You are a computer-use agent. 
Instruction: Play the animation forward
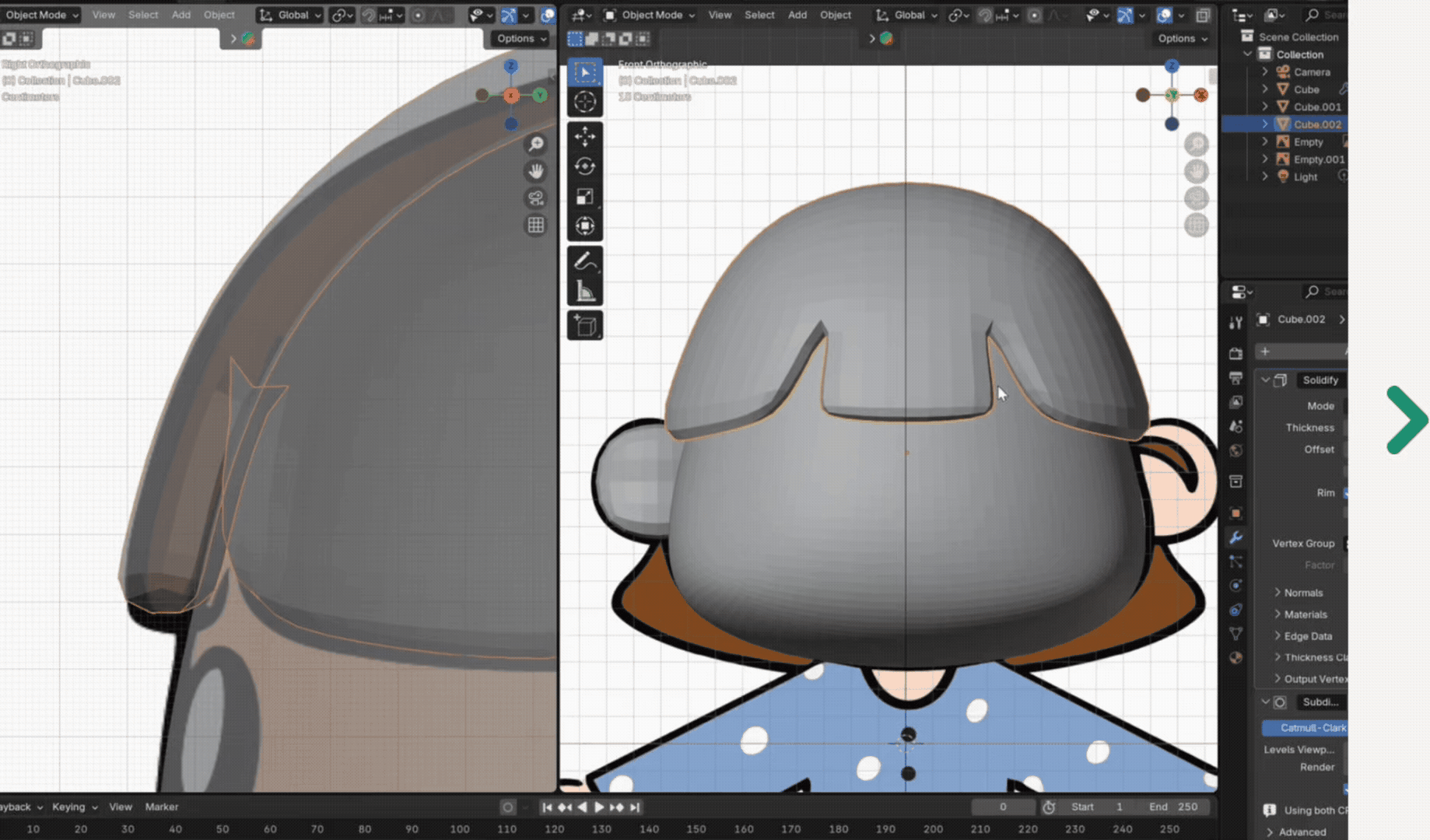[599, 807]
